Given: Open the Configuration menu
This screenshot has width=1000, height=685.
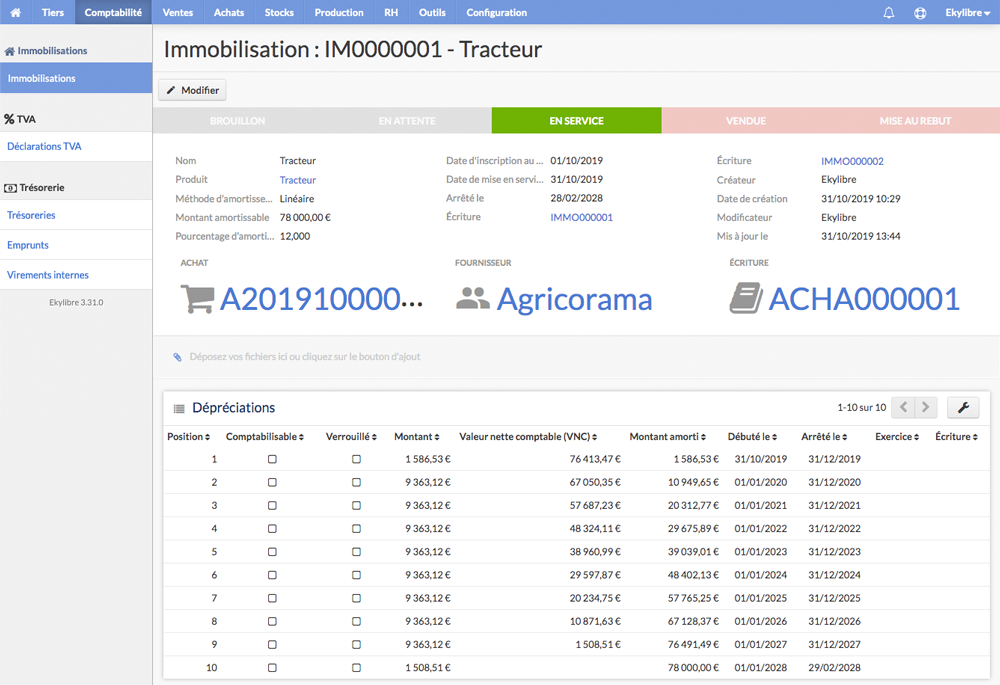Looking at the screenshot, I should click(x=497, y=12).
